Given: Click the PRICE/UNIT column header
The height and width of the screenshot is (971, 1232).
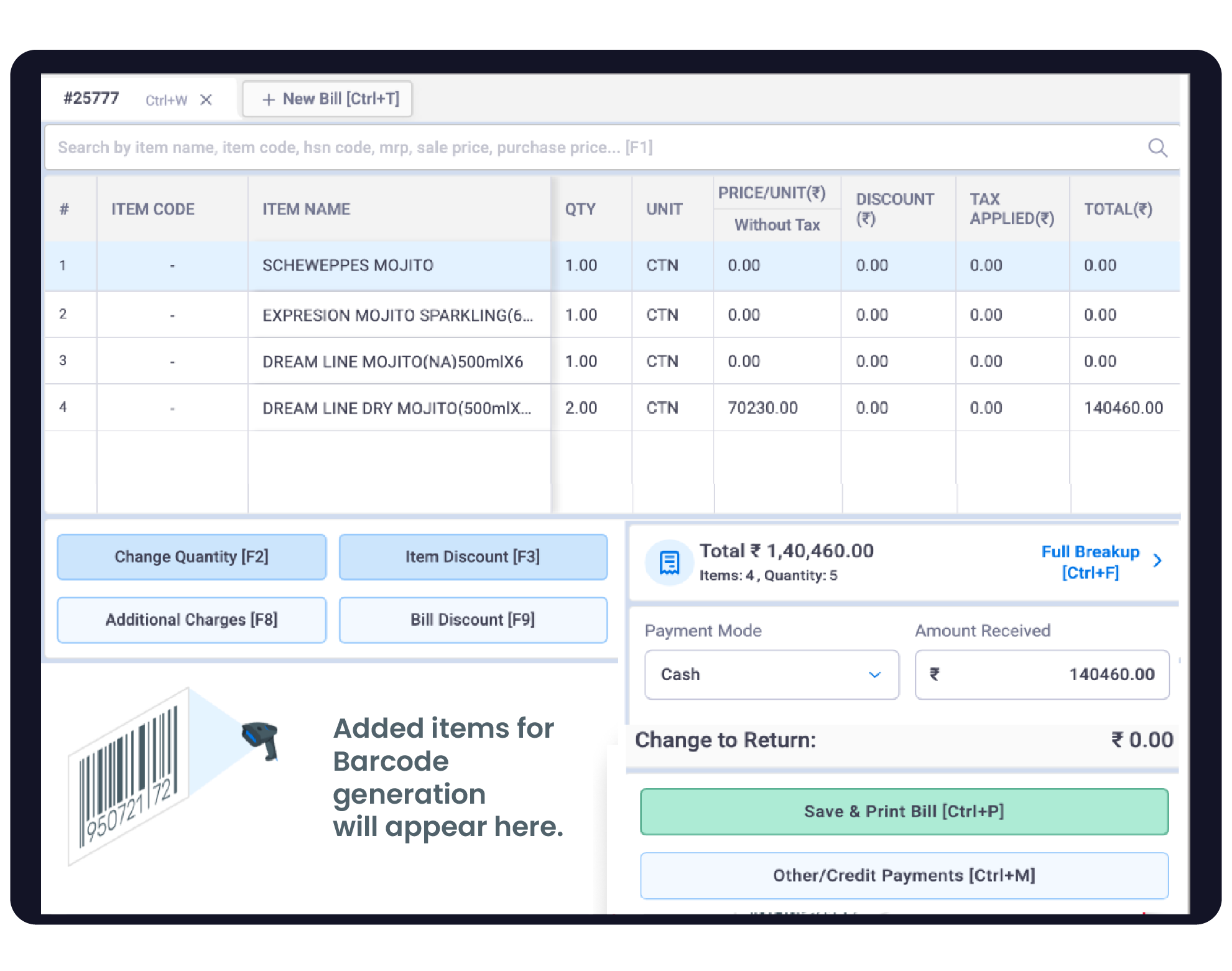Looking at the screenshot, I should [772, 193].
